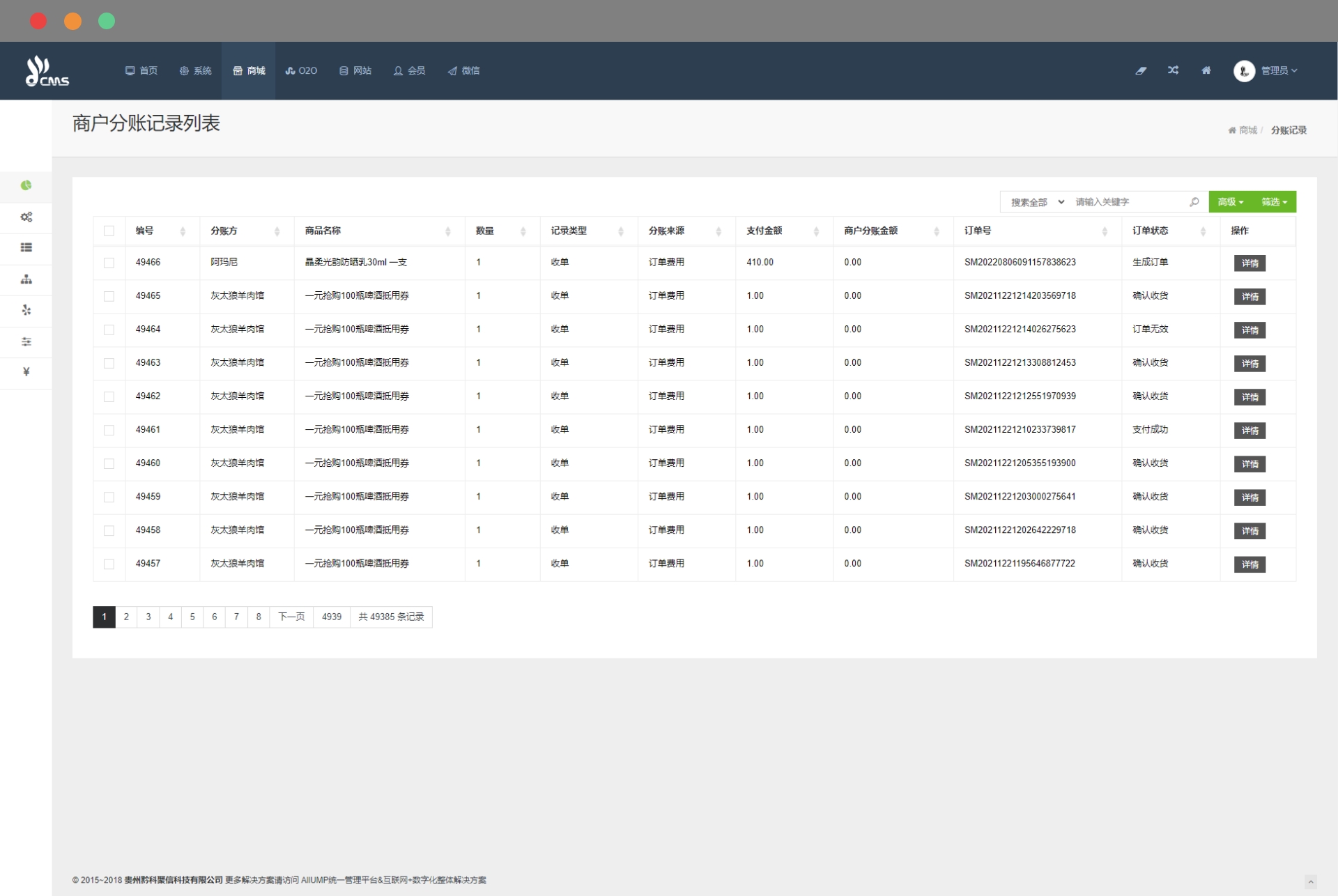This screenshot has height=896, width=1338.
Task: Go to 下一页 next page
Action: (291, 617)
